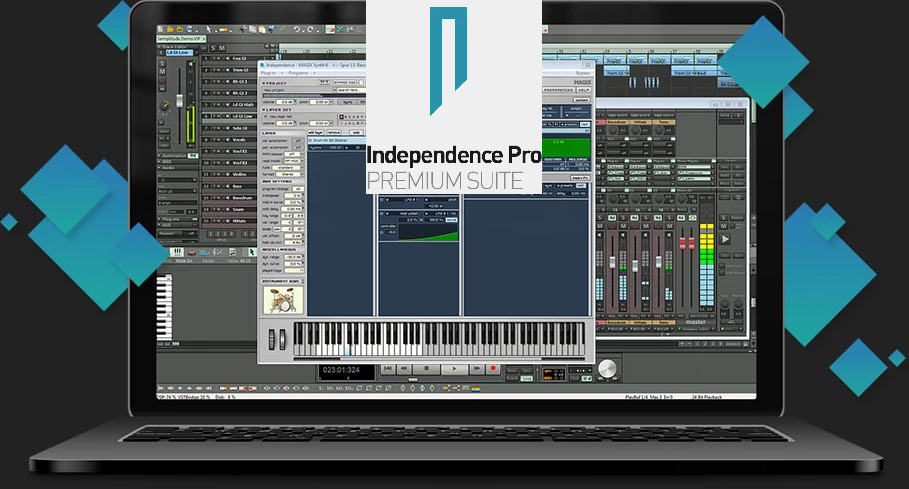This screenshot has width=909, height=489.
Task: Open the drum editor icon in MIDI editor
Action: coord(192,253)
